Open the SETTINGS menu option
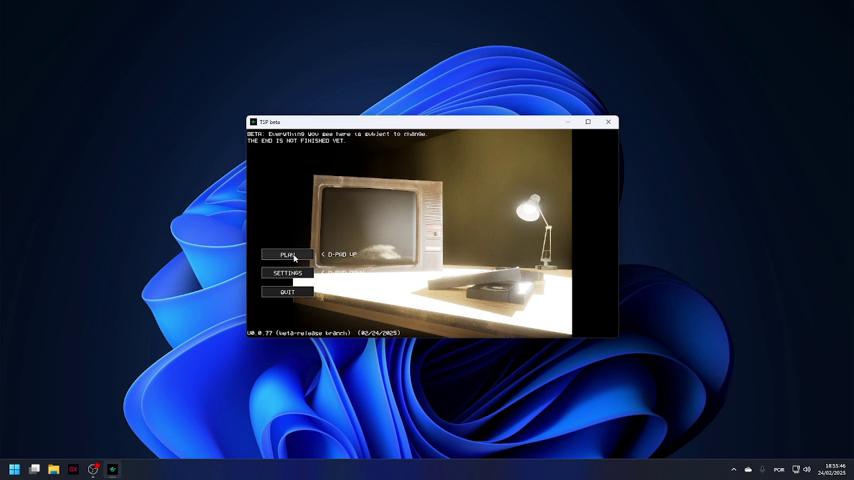 (x=287, y=273)
